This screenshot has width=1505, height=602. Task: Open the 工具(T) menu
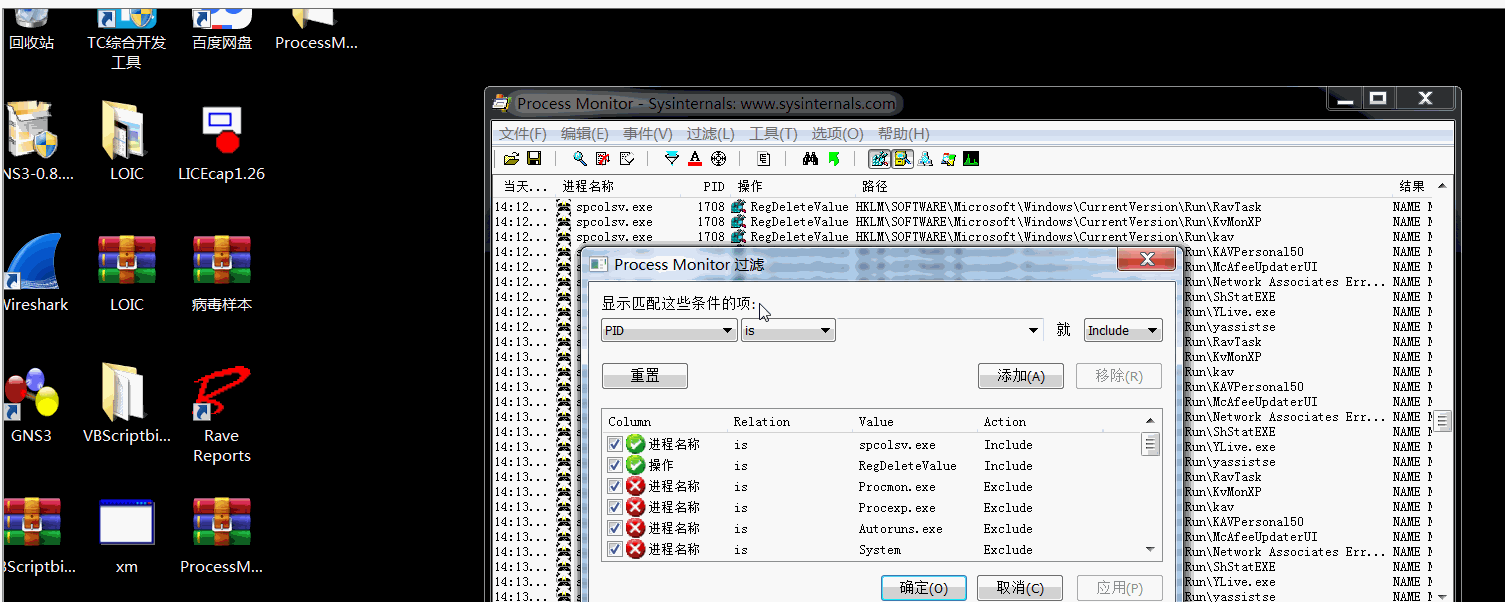tap(774, 133)
